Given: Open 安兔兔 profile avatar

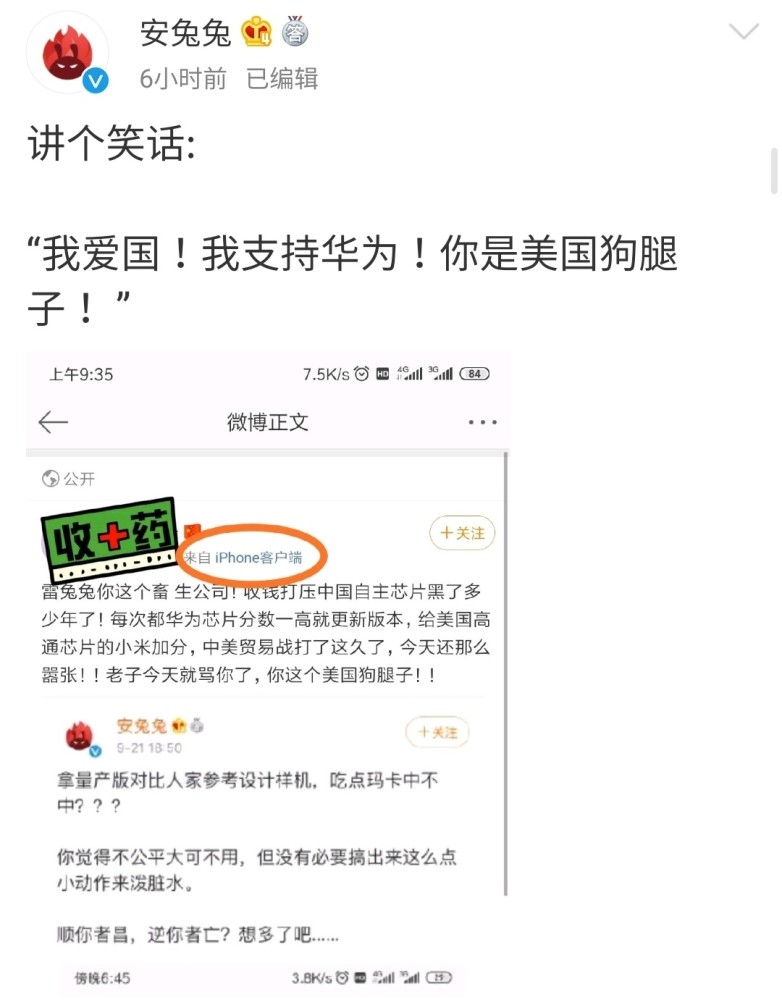Looking at the screenshot, I should coord(67,52).
